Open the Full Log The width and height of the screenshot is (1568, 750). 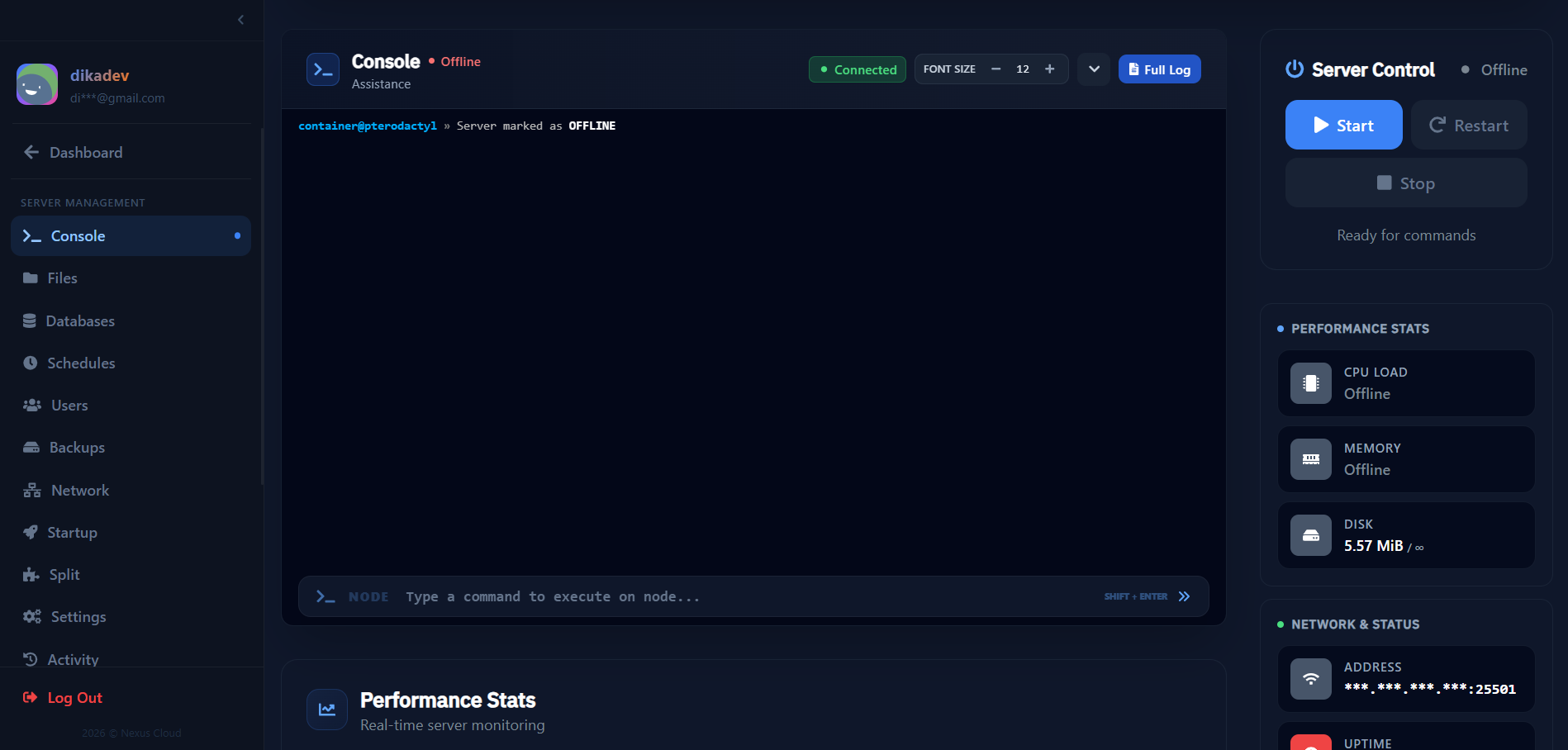point(1159,69)
